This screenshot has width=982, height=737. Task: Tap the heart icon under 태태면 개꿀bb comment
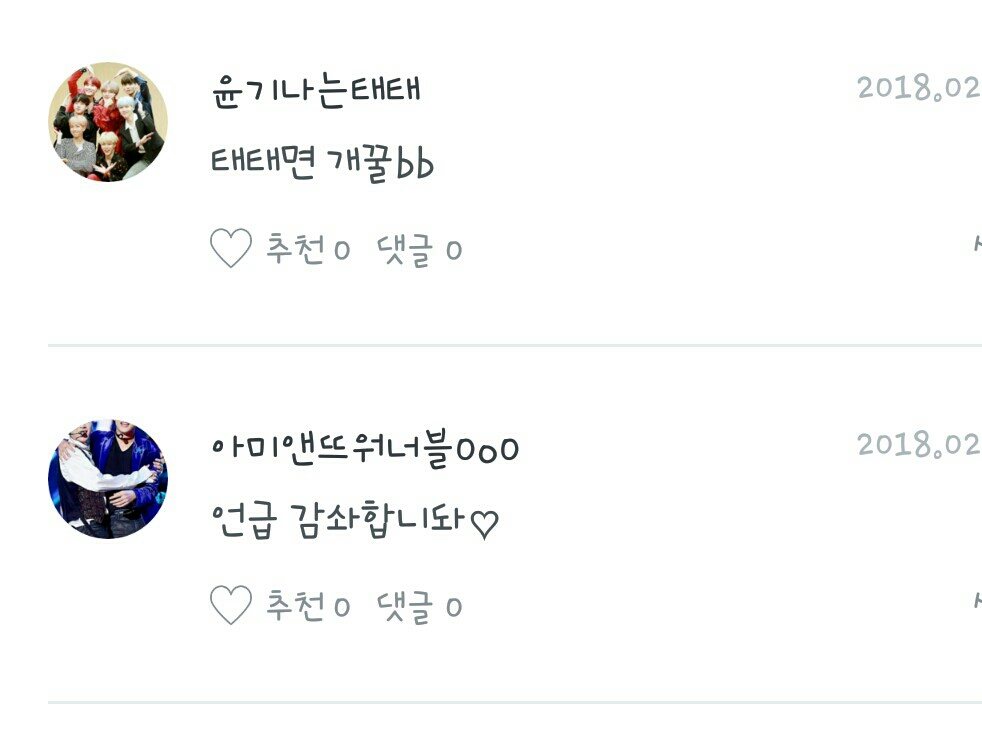(230, 249)
